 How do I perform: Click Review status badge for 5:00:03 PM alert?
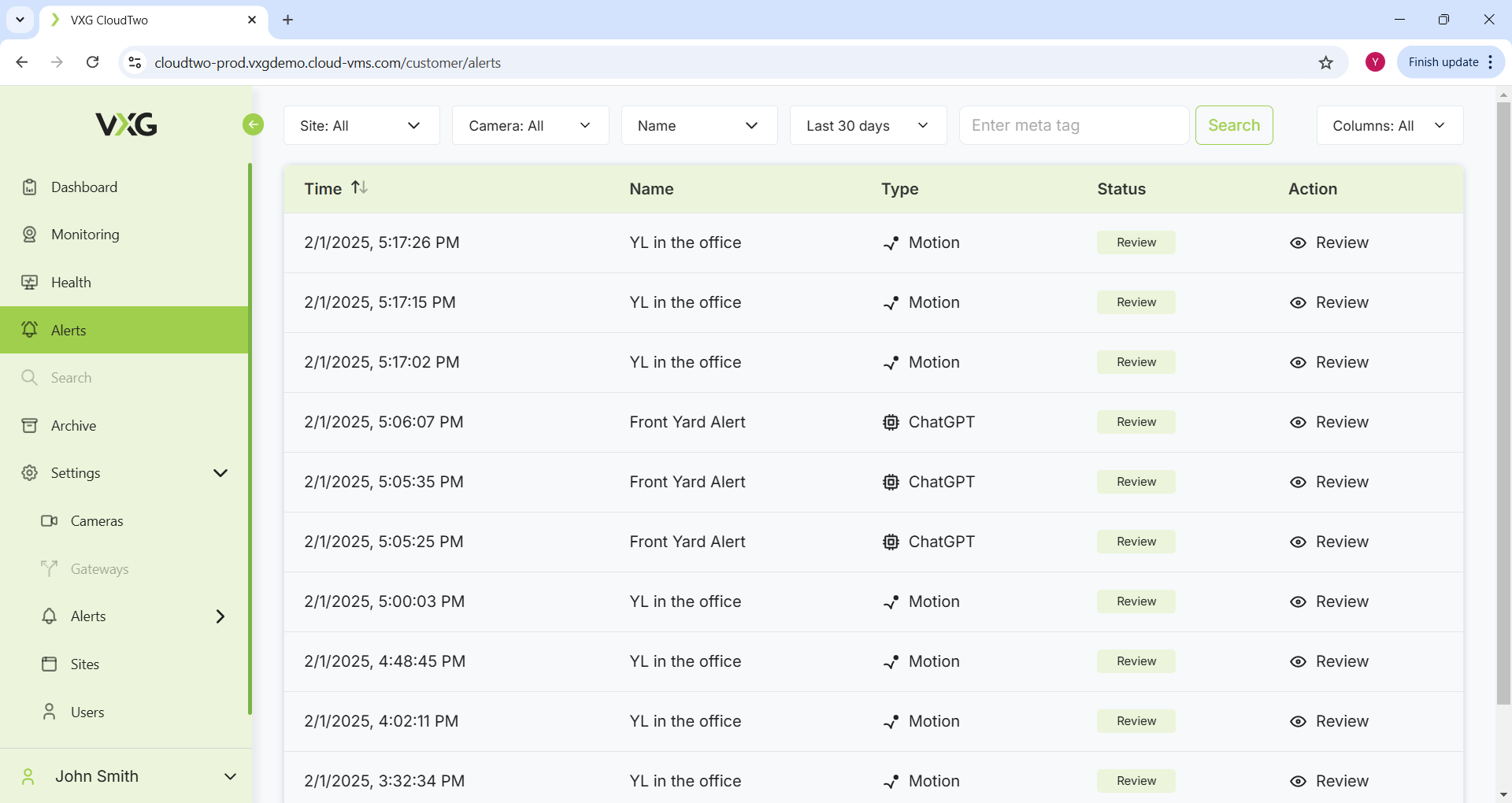pos(1136,602)
